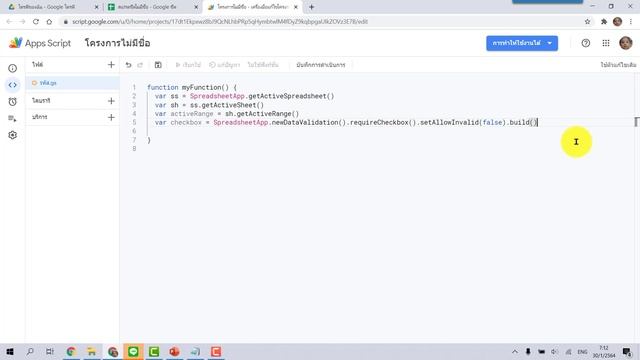Screen dimensions: 640x360
Task: Go forward in browser
Action: pyautogui.click(x=22, y=22)
